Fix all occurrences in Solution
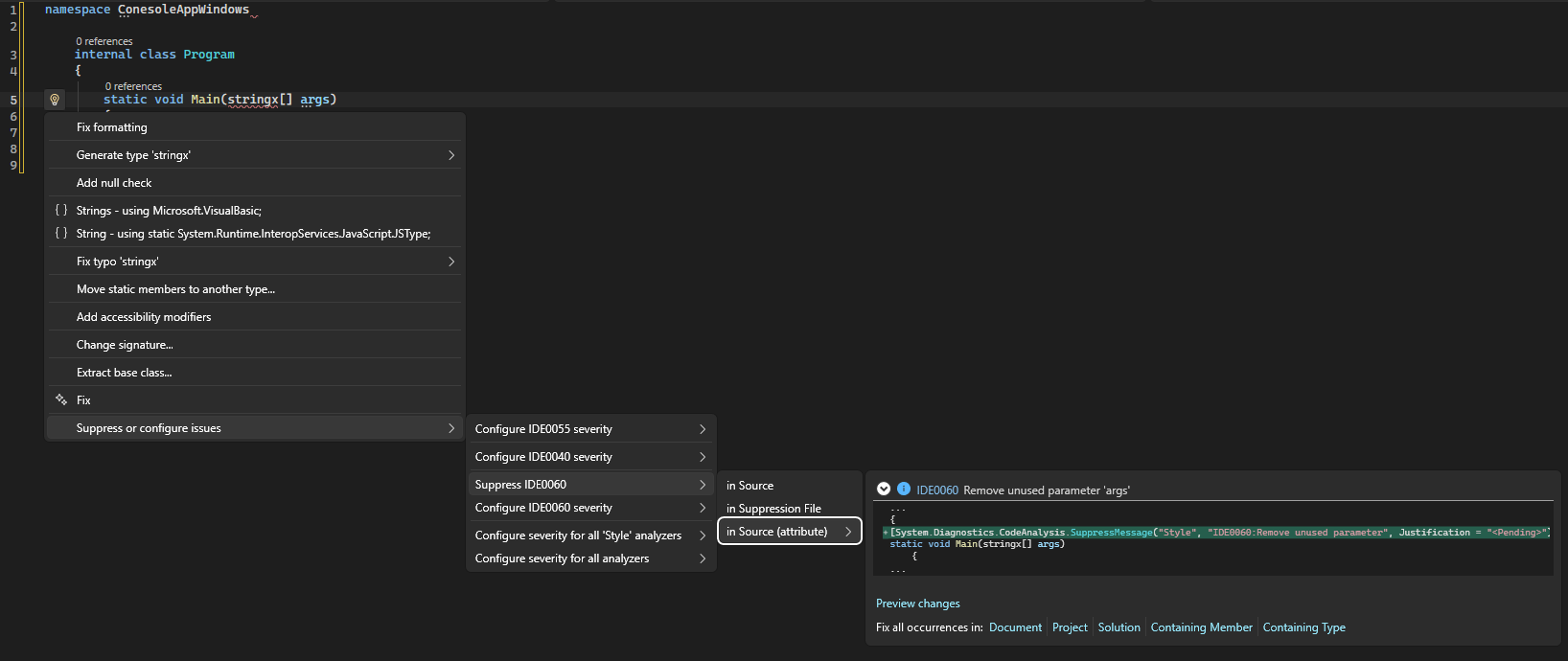This screenshot has height=661, width=1568. pos(1118,627)
